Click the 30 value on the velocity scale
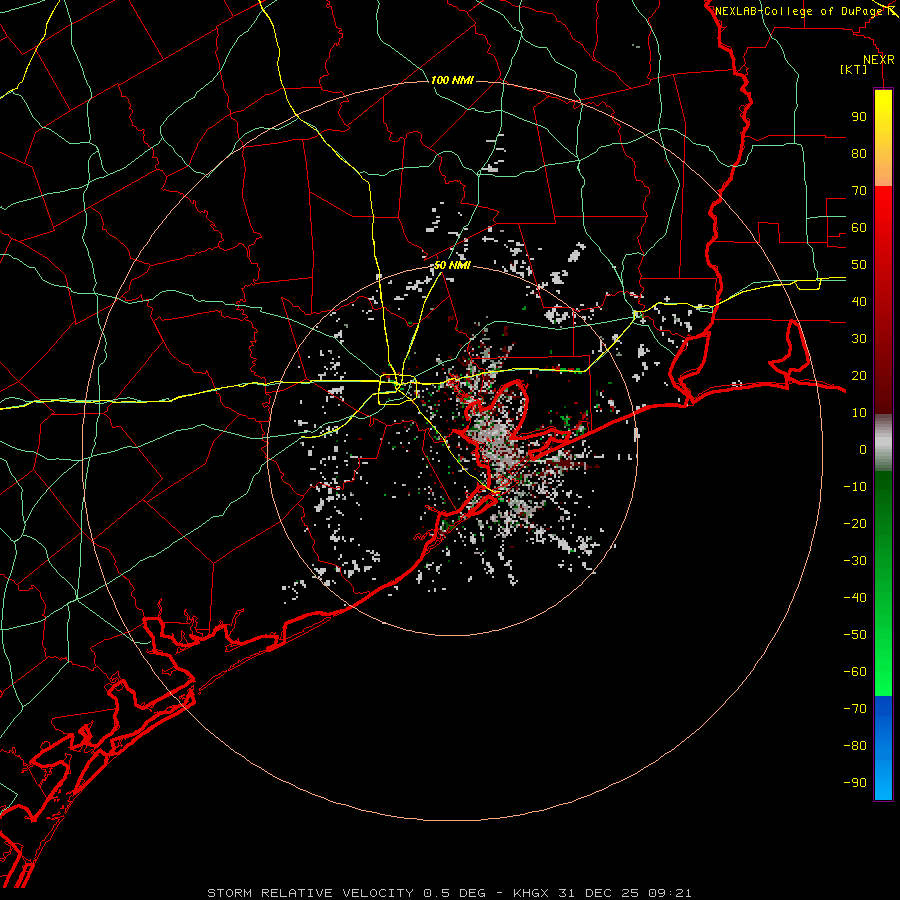Viewport: 900px width, 900px height. pos(859,339)
